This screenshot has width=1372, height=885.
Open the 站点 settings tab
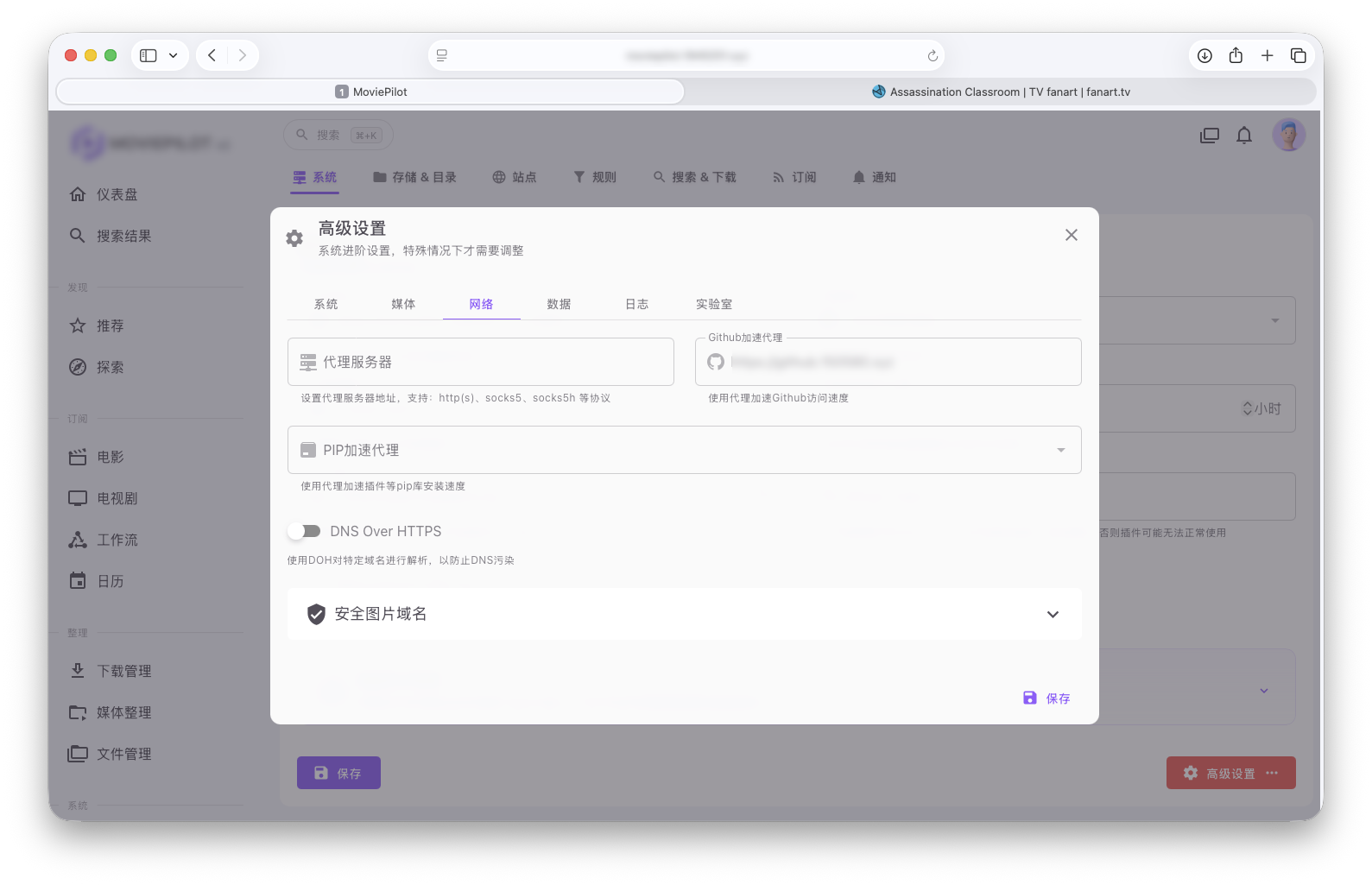[x=515, y=177]
